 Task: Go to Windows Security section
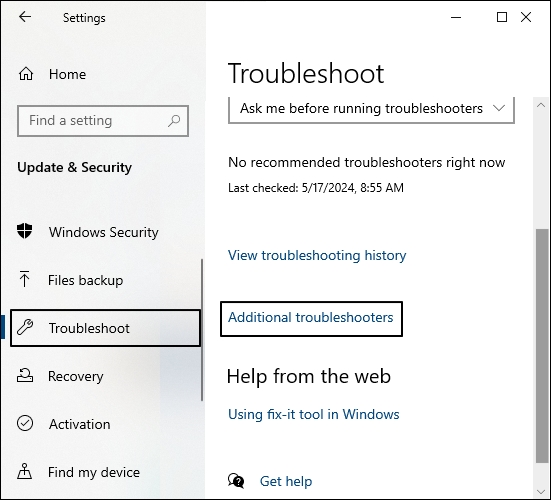click(x=104, y=232)
